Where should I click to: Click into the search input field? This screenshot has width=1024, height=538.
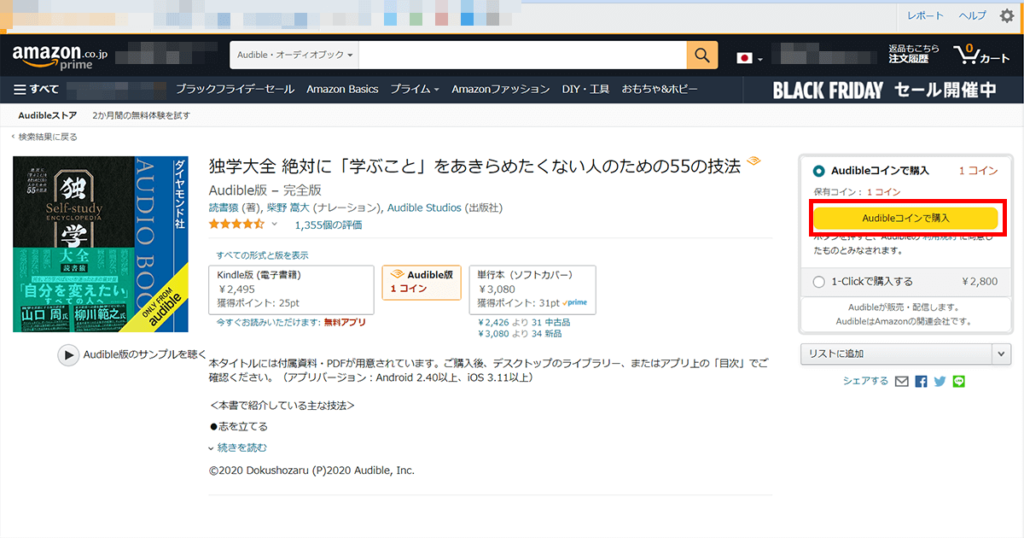pyautogui.click(x=522, y=55)
